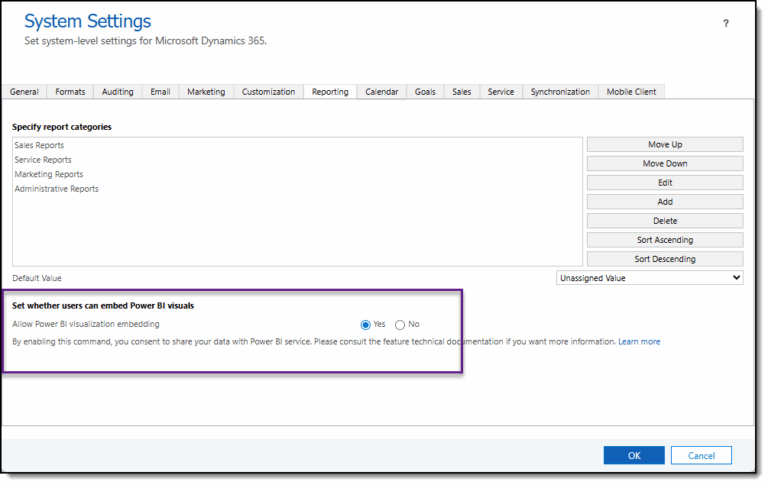Select Service Reports category
Screen dimensions: 768x485
coord(43,160)
